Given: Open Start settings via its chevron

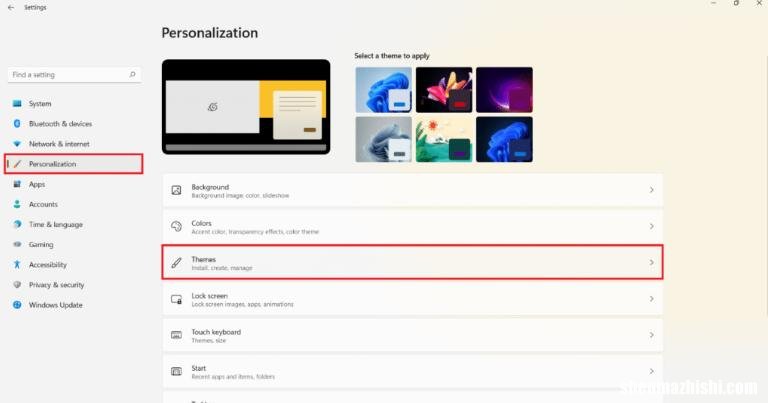Looking at the screenshot, I should click(x=651, y=371).
